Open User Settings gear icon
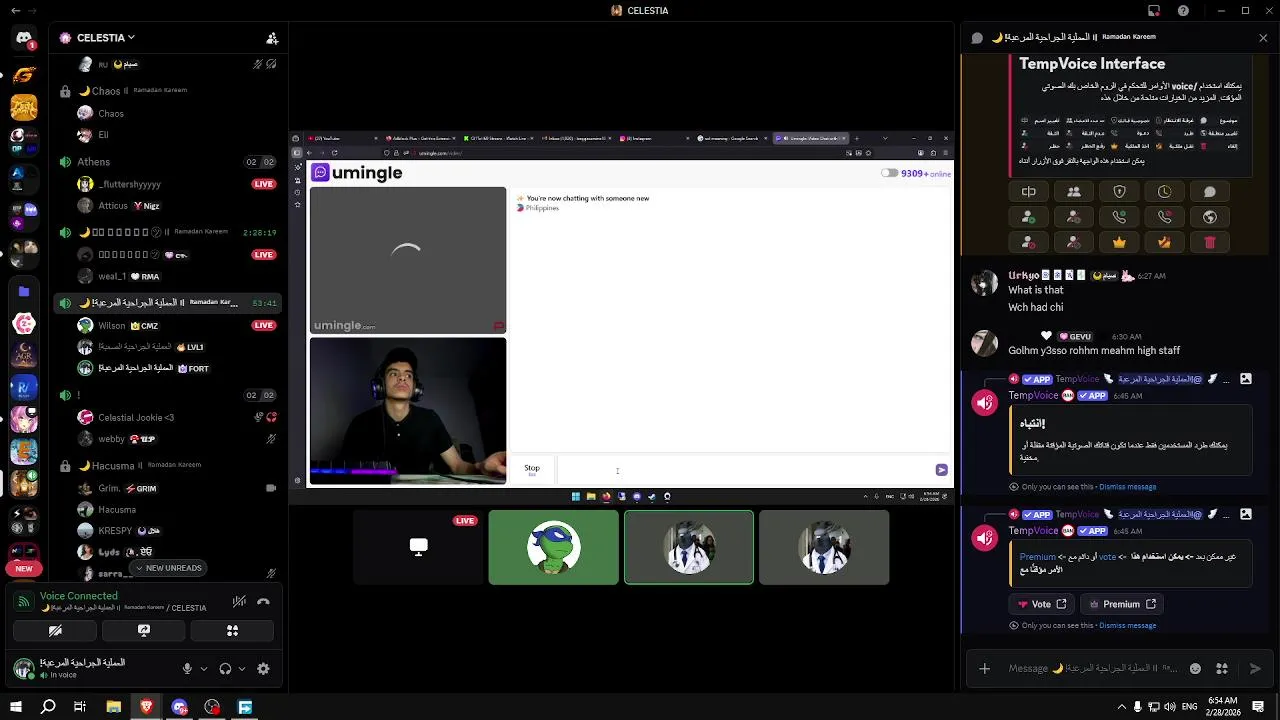The image size is (1280, 720). click(x=263, y=669)
